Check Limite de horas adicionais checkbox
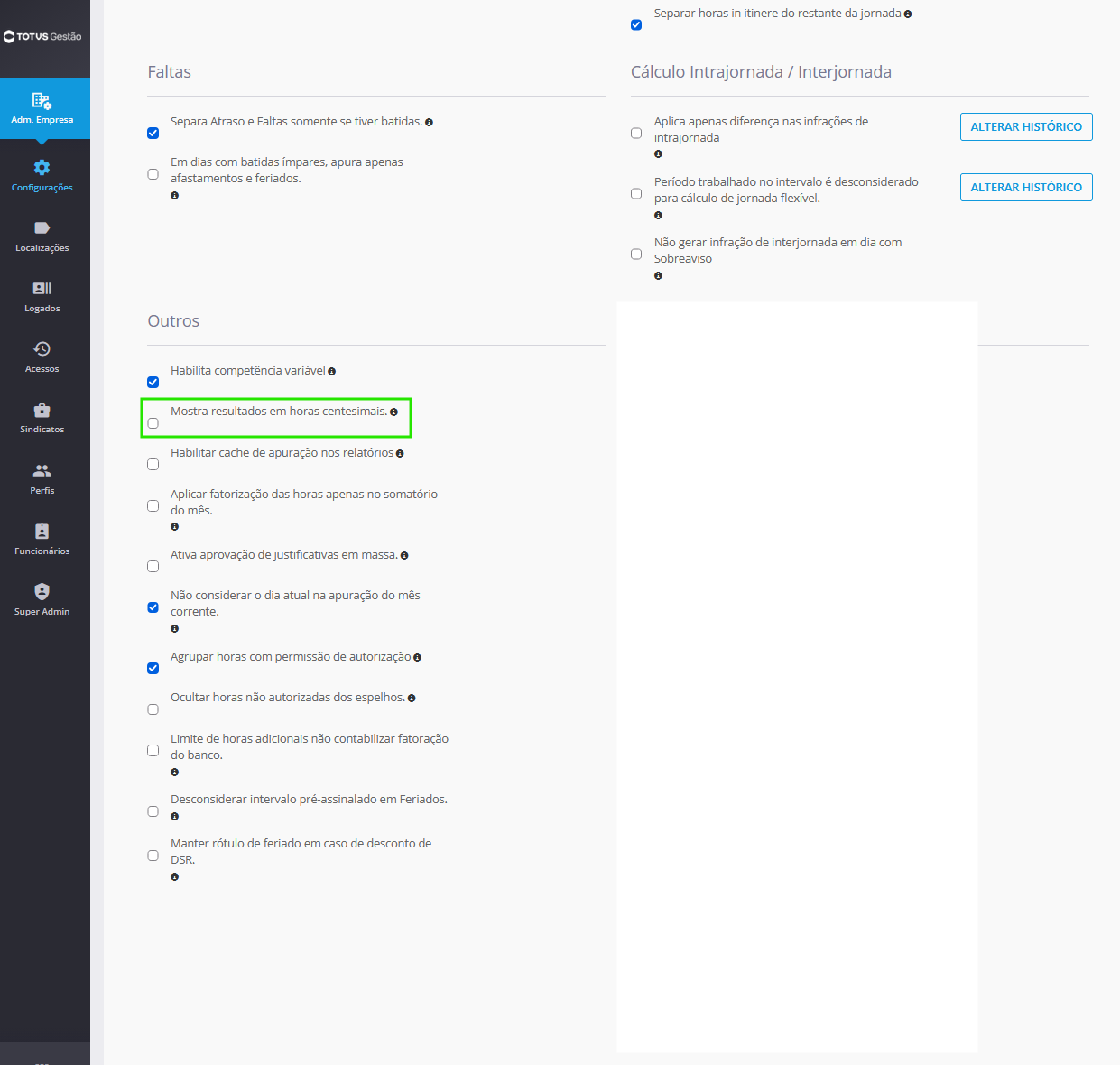Screen dimensions: 1120x1065 click(153, 751)
